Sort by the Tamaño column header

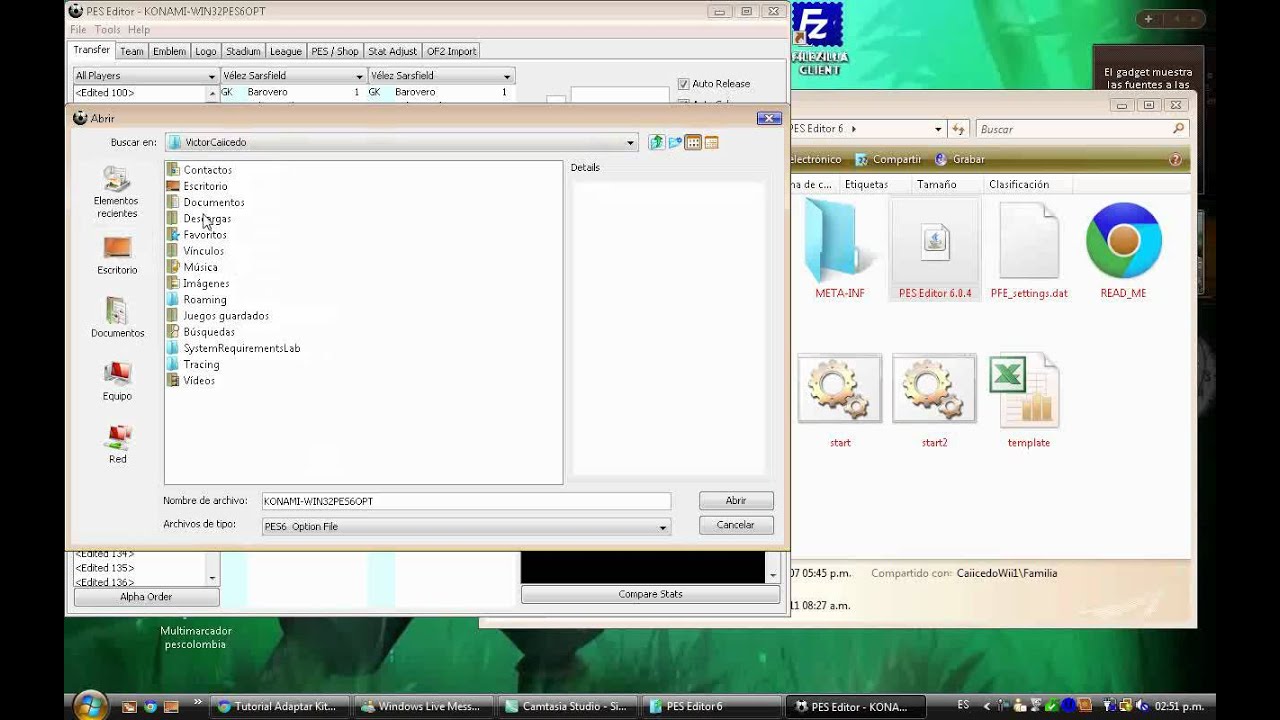pyautogui.click(x=937, y=185)
